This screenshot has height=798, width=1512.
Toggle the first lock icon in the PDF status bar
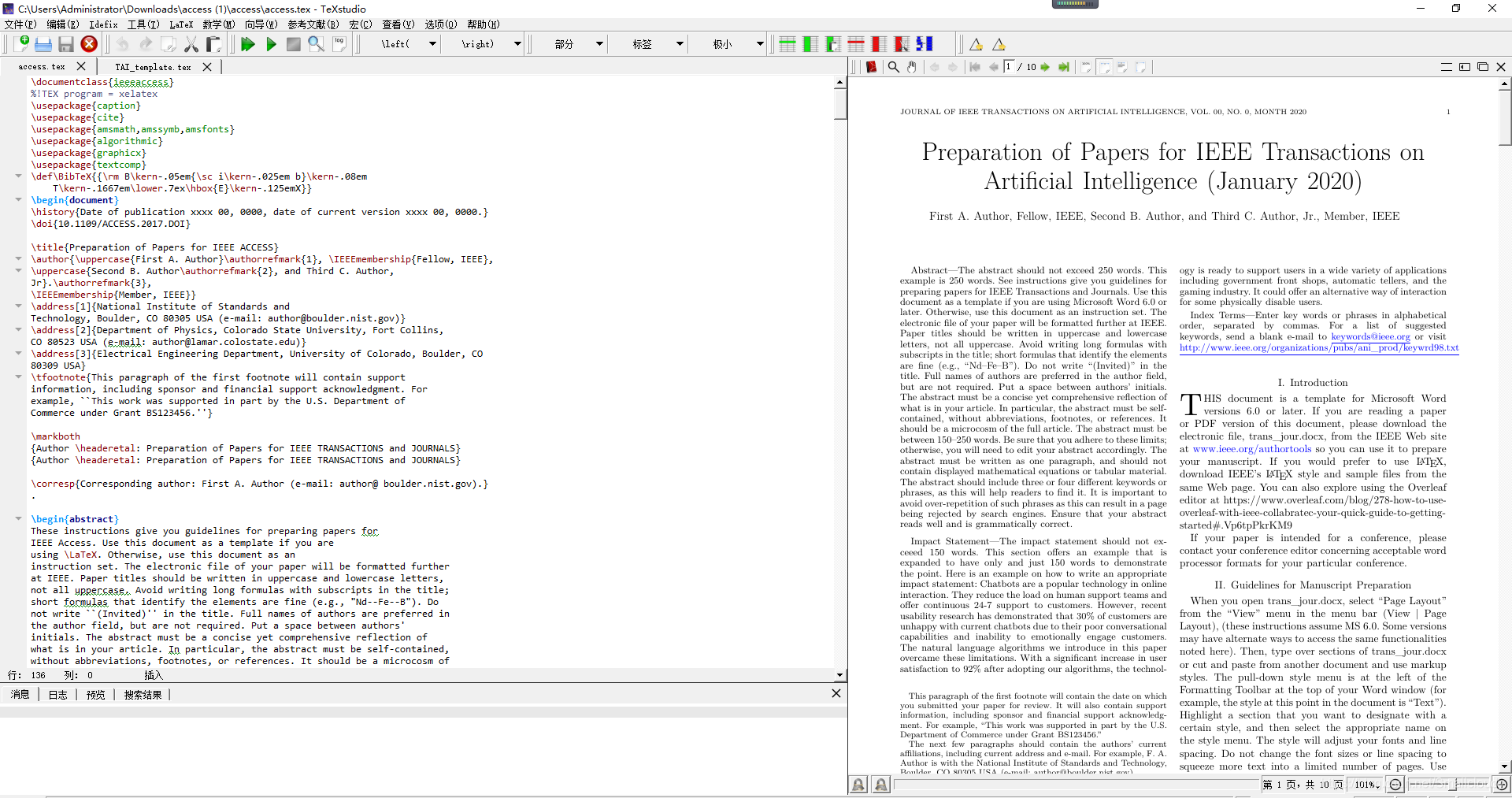859,785
